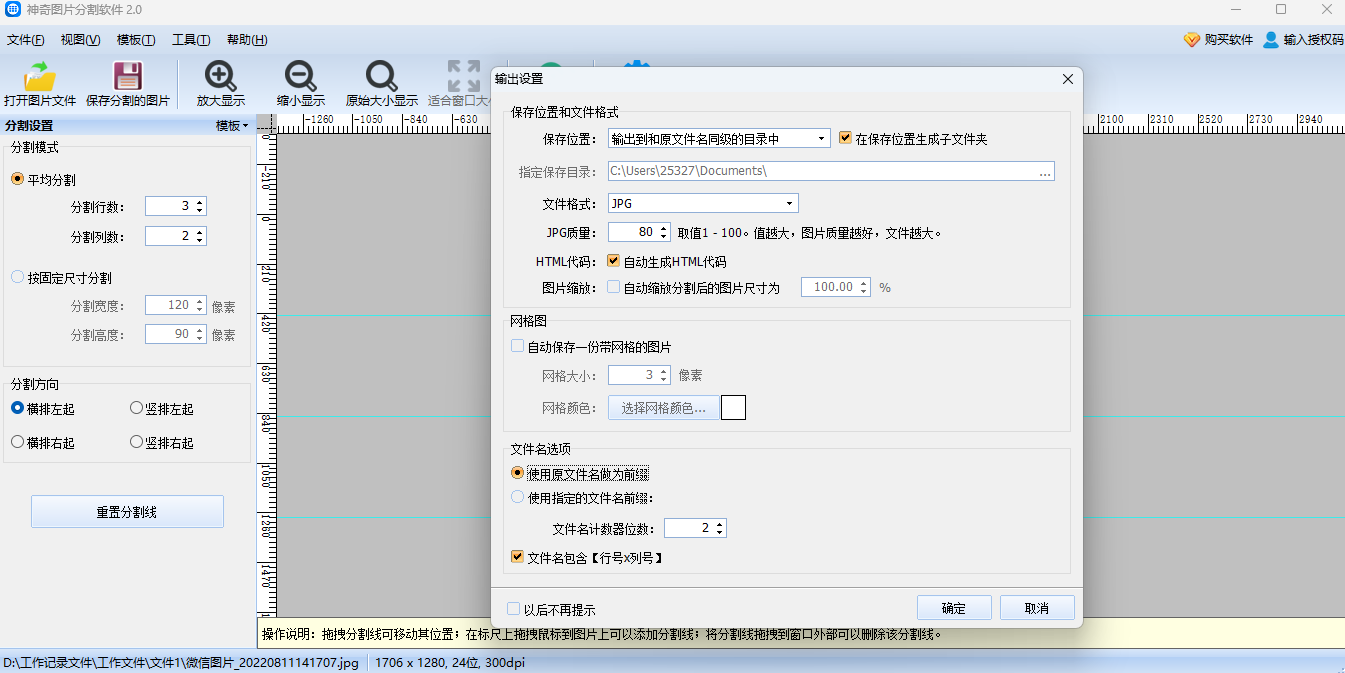Select the specified filename prefix radio option
Image resolution: width=1345 pixels, height=673 pixels.
(518, 498)
